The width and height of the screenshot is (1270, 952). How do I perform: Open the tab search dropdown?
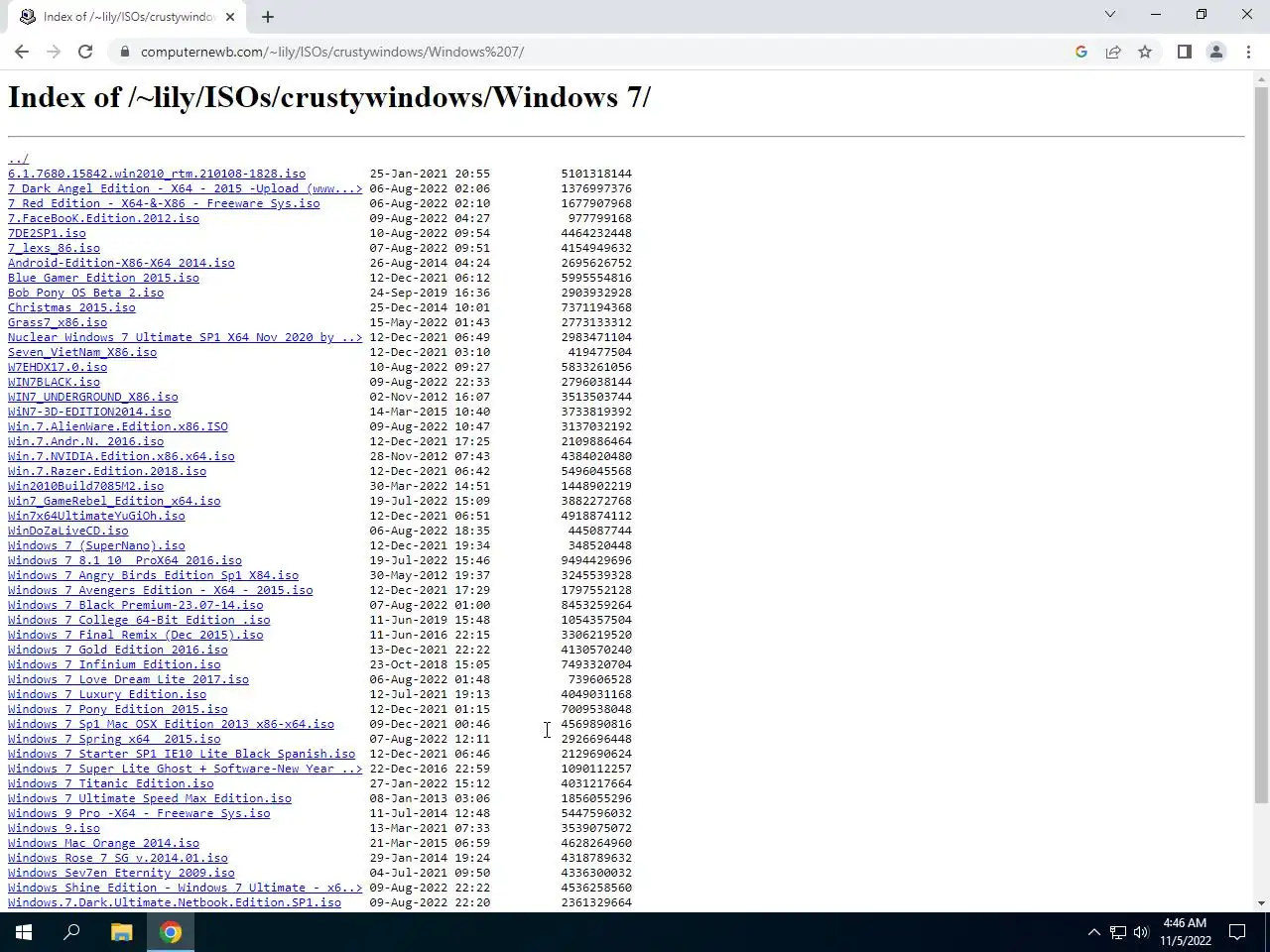tap(1110, 15)
